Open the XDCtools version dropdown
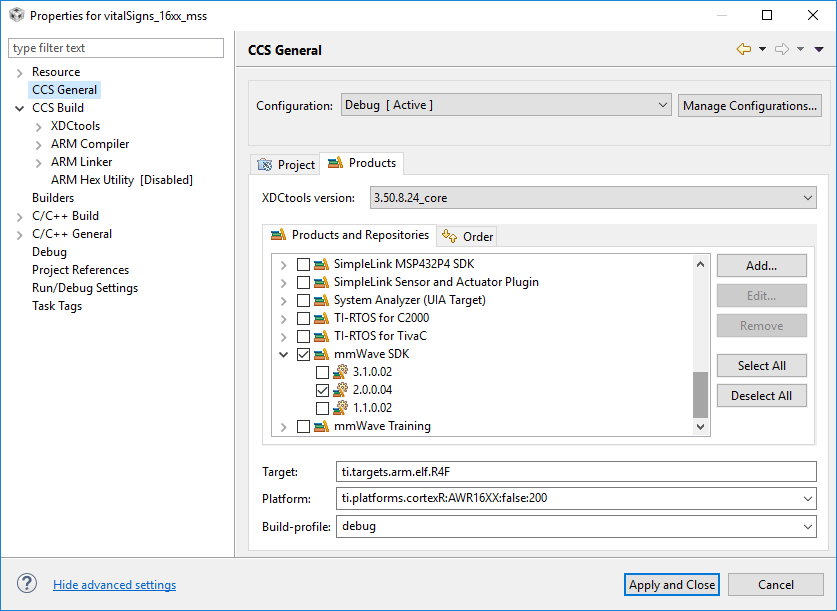 point(593,197)
